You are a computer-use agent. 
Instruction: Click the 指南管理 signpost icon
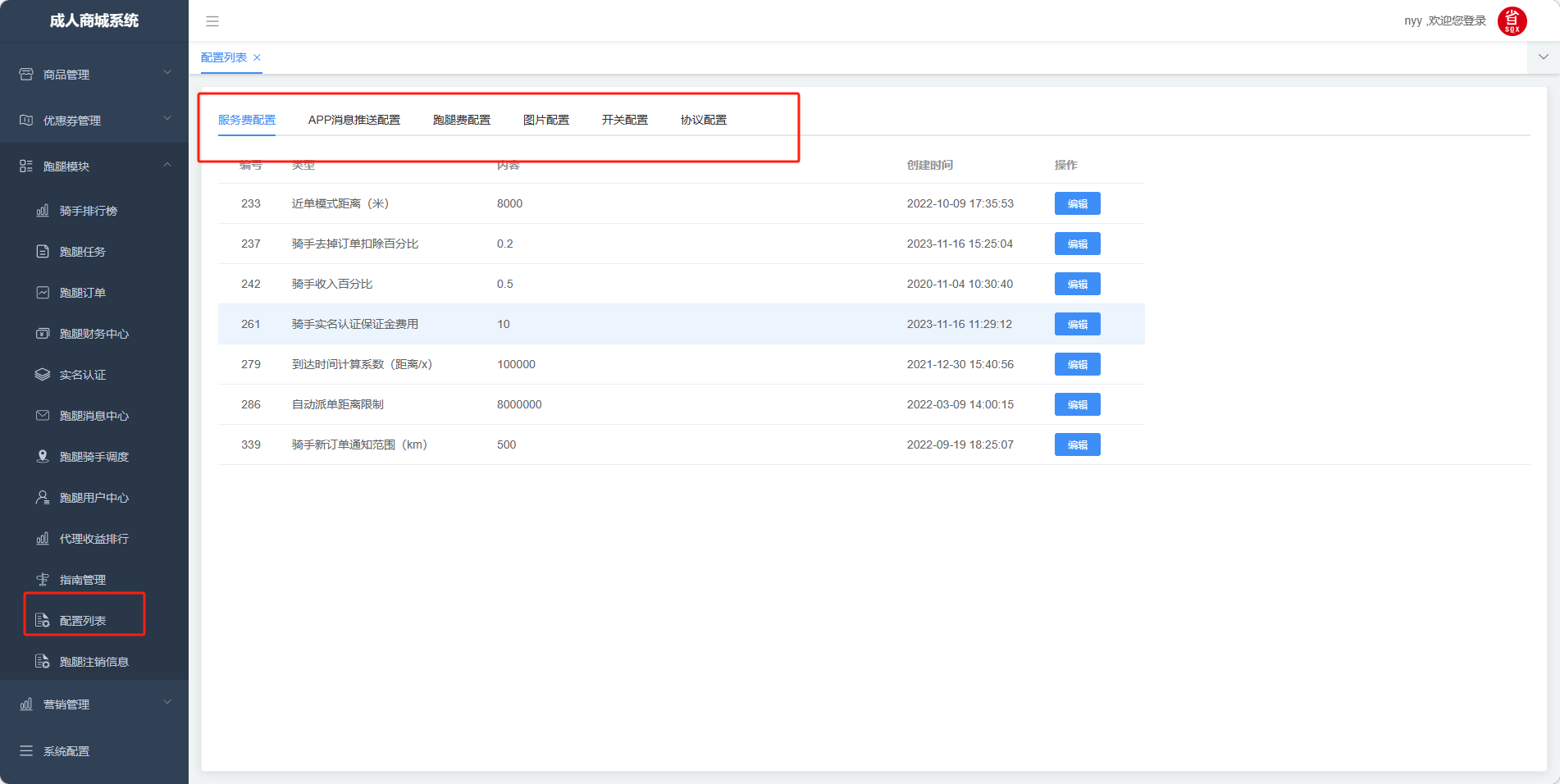point(43,580)
